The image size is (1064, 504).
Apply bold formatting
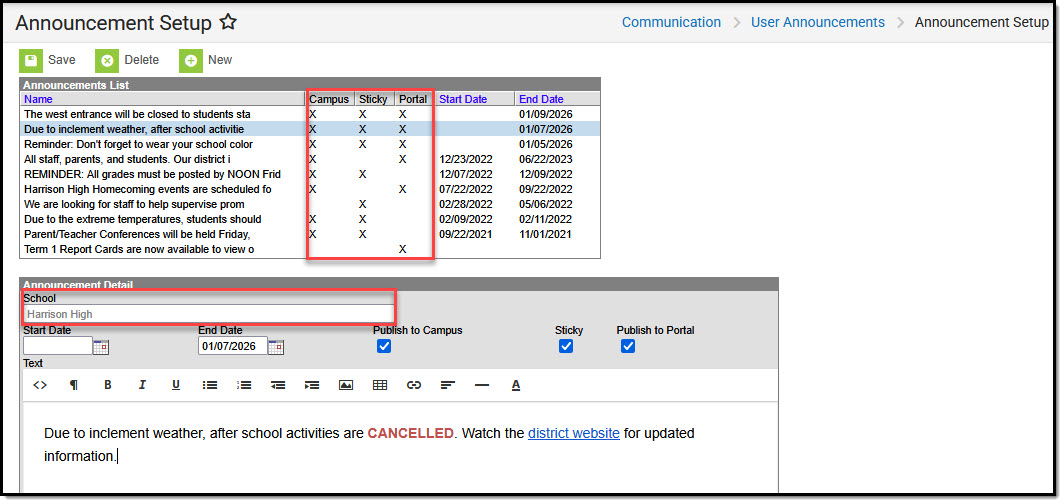[108, 385]
